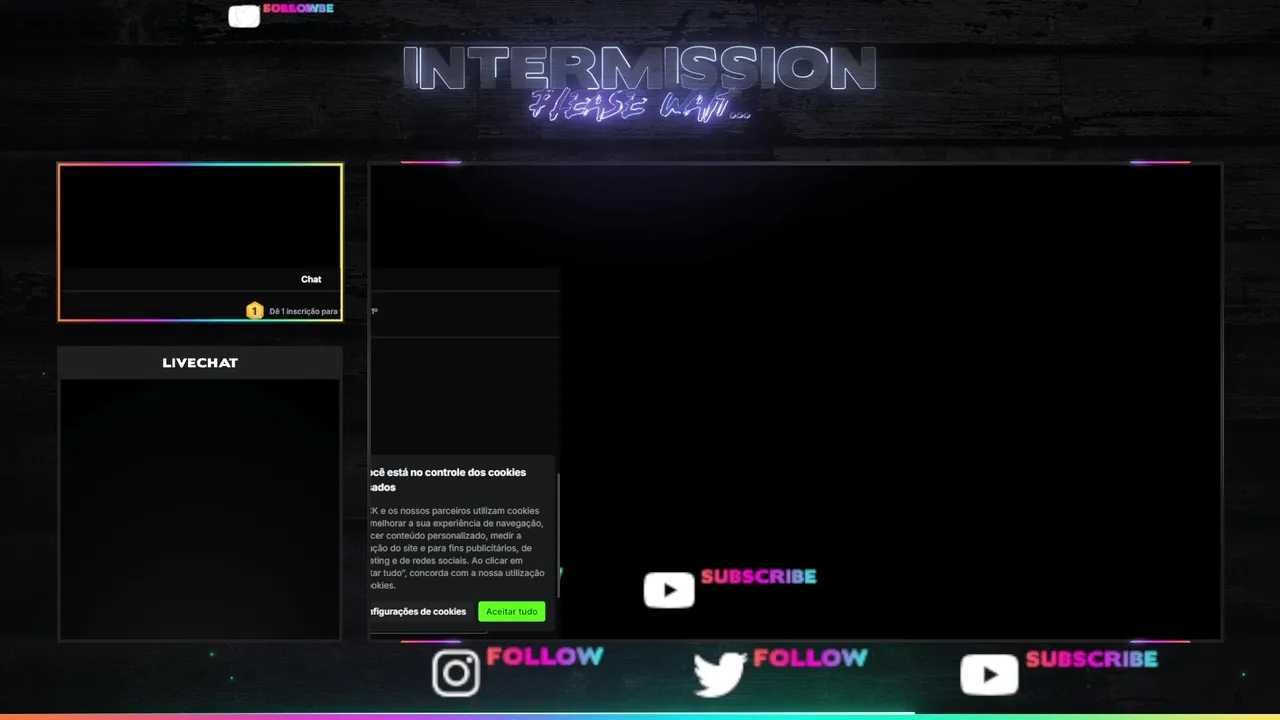Click the cookie notice paragraph text
Image resolution: width=1280 pixels, height=720 pixels.
click(458, 548)
